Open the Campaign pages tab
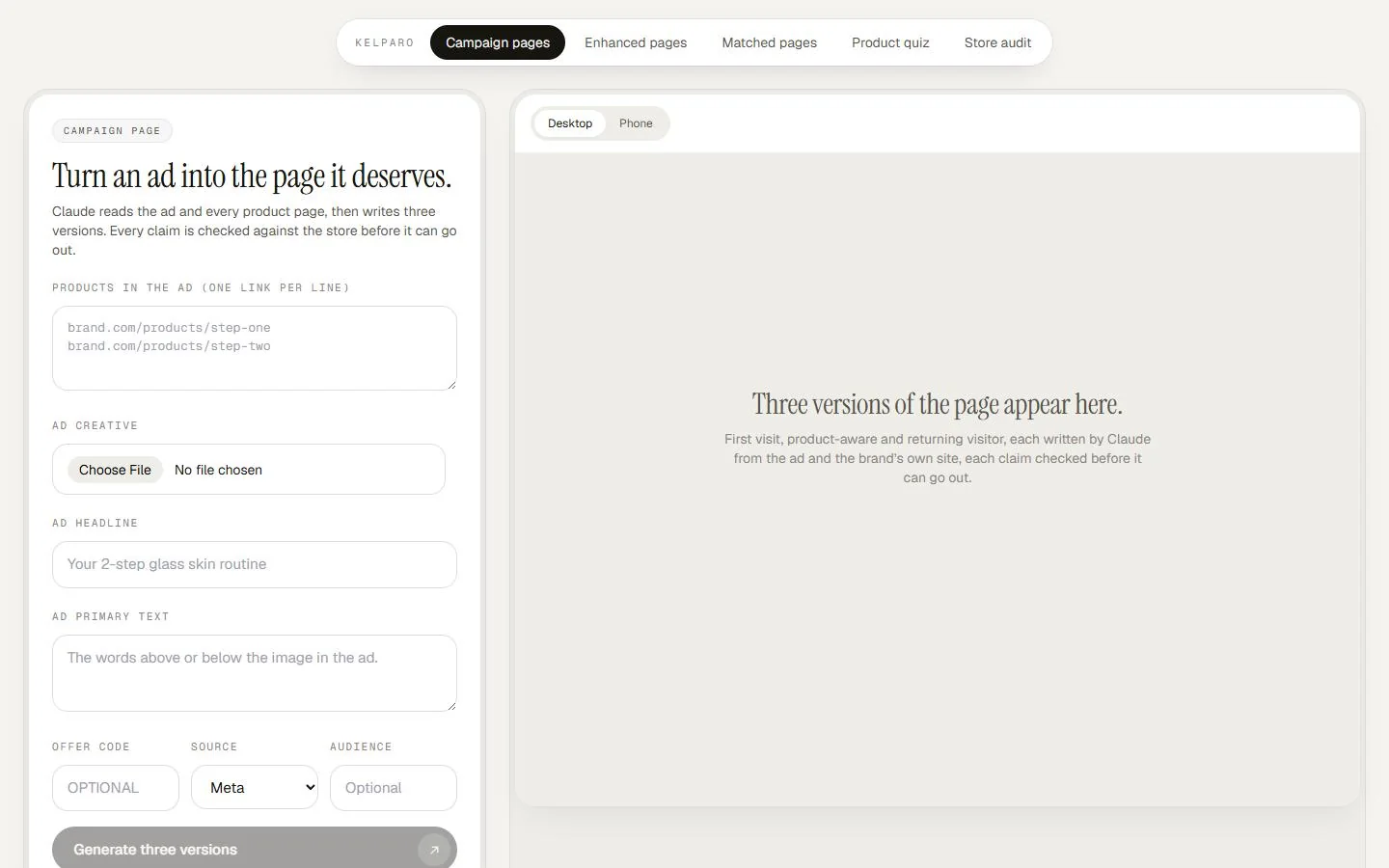Image resolution: width=1389 pixels, height=868 pixels. [498, 42]
